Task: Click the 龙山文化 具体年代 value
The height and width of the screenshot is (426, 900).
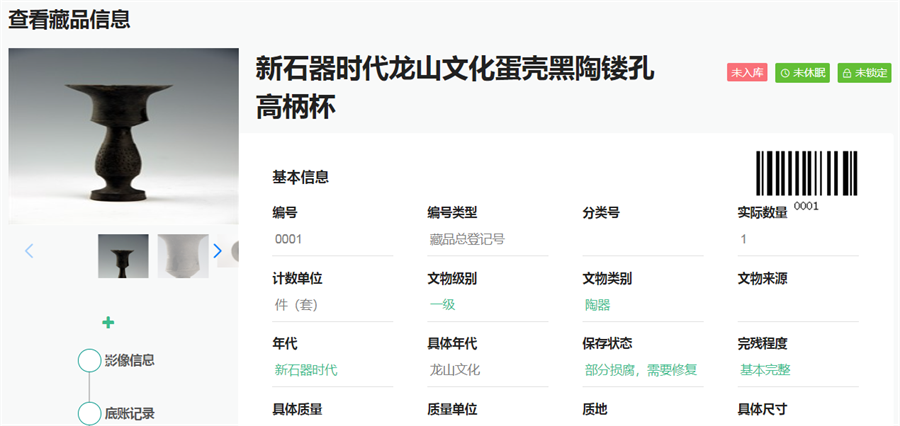Action: click(x=455, y=370)
